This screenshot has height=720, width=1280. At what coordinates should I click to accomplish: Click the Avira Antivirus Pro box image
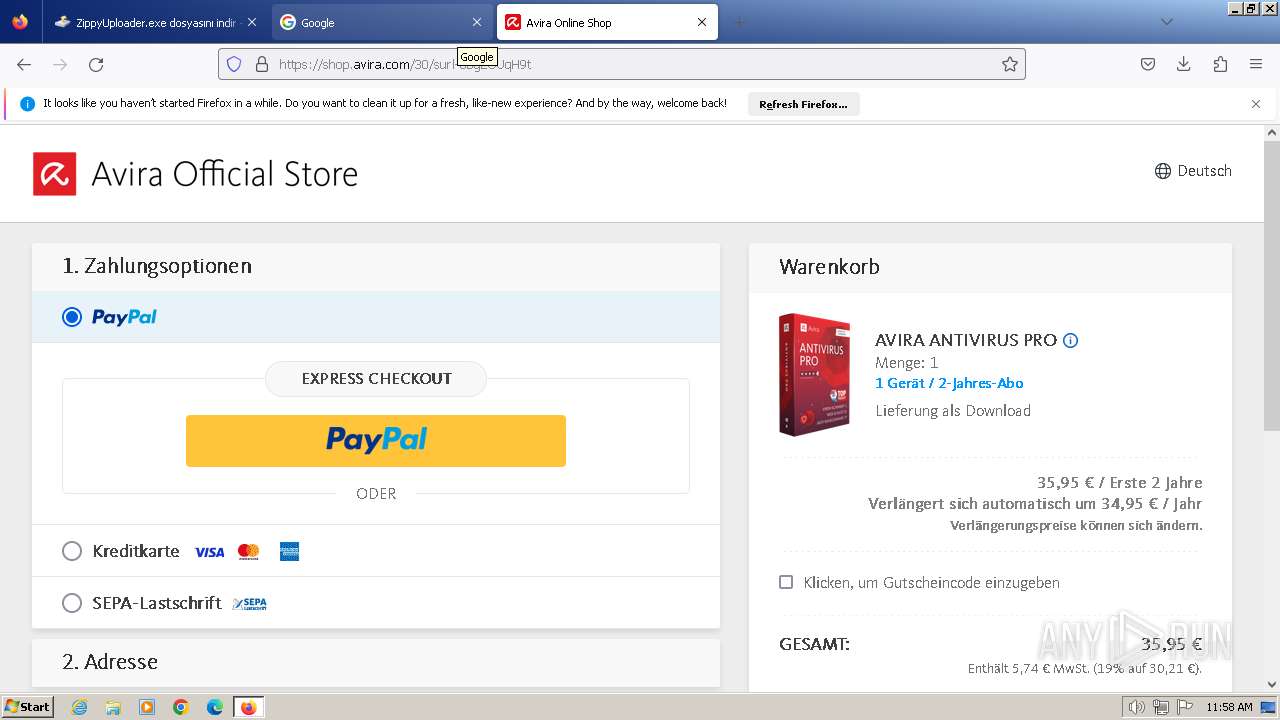(x=814, y=375)
